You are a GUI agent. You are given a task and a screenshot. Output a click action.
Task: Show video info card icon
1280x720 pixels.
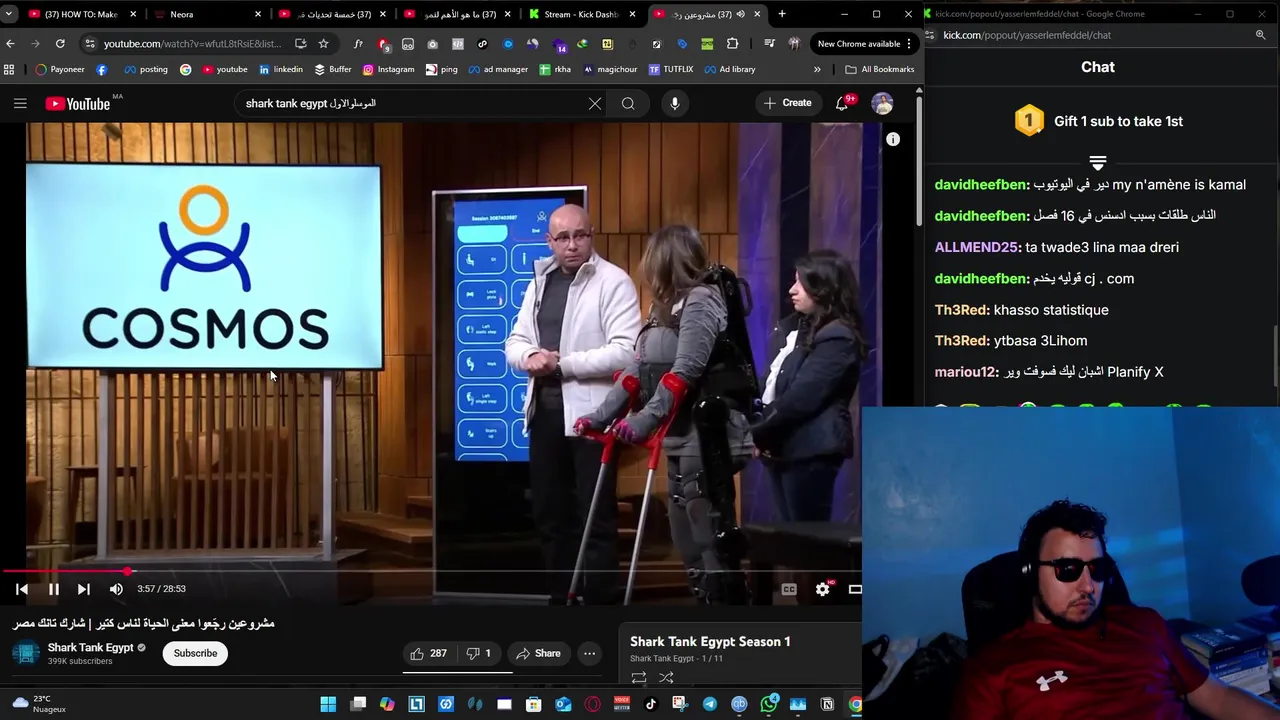pyautogui.click(x=893, y=140)
